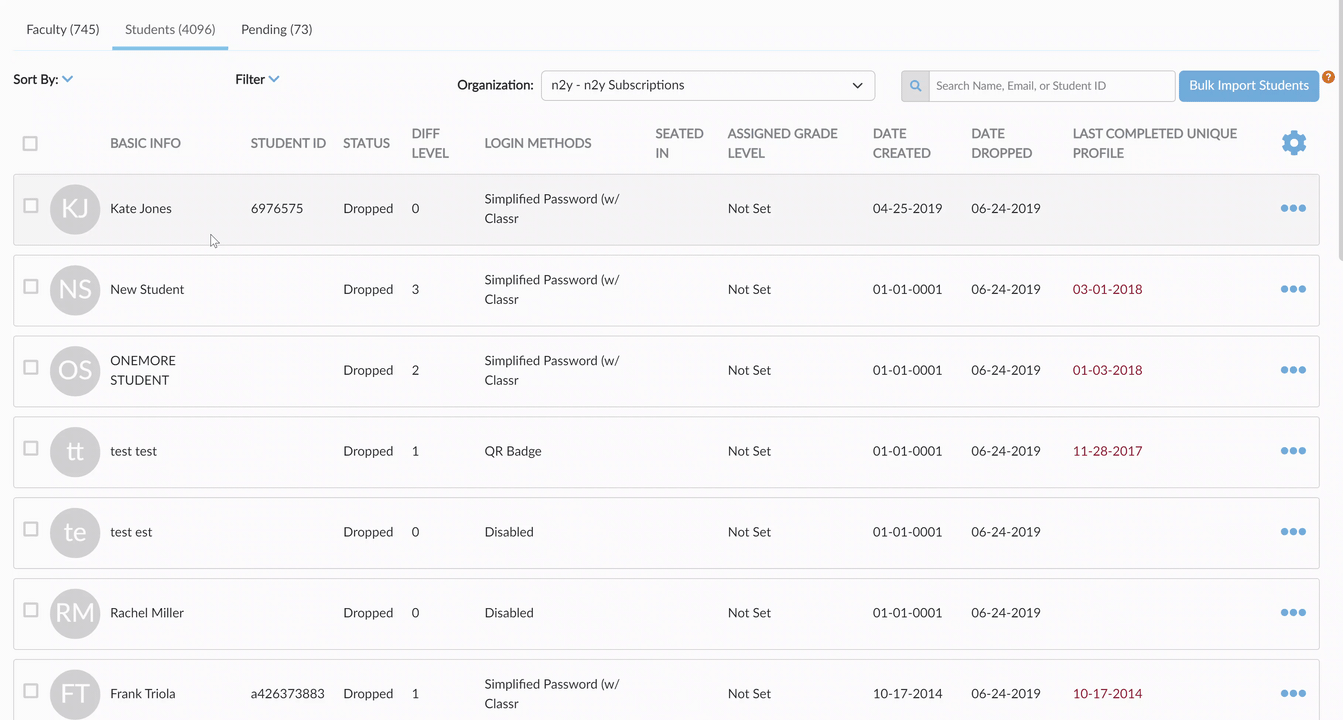Click the Bulk Import Students button
This screenshot has width=1343, height=720.
[1249, 86]
